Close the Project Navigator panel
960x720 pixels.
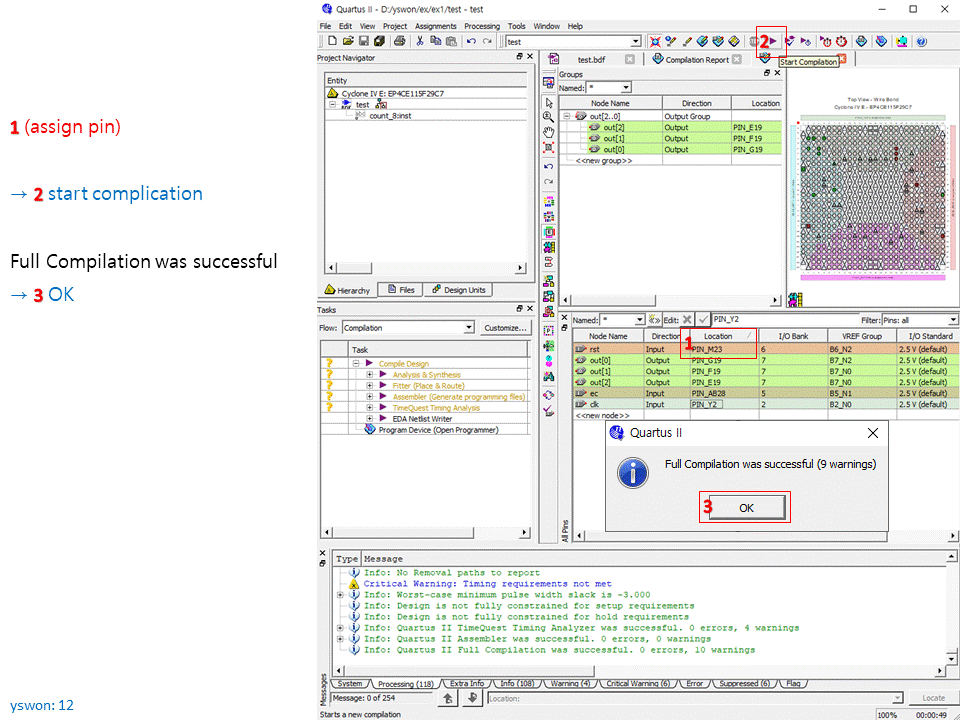[x=530, y=56]
